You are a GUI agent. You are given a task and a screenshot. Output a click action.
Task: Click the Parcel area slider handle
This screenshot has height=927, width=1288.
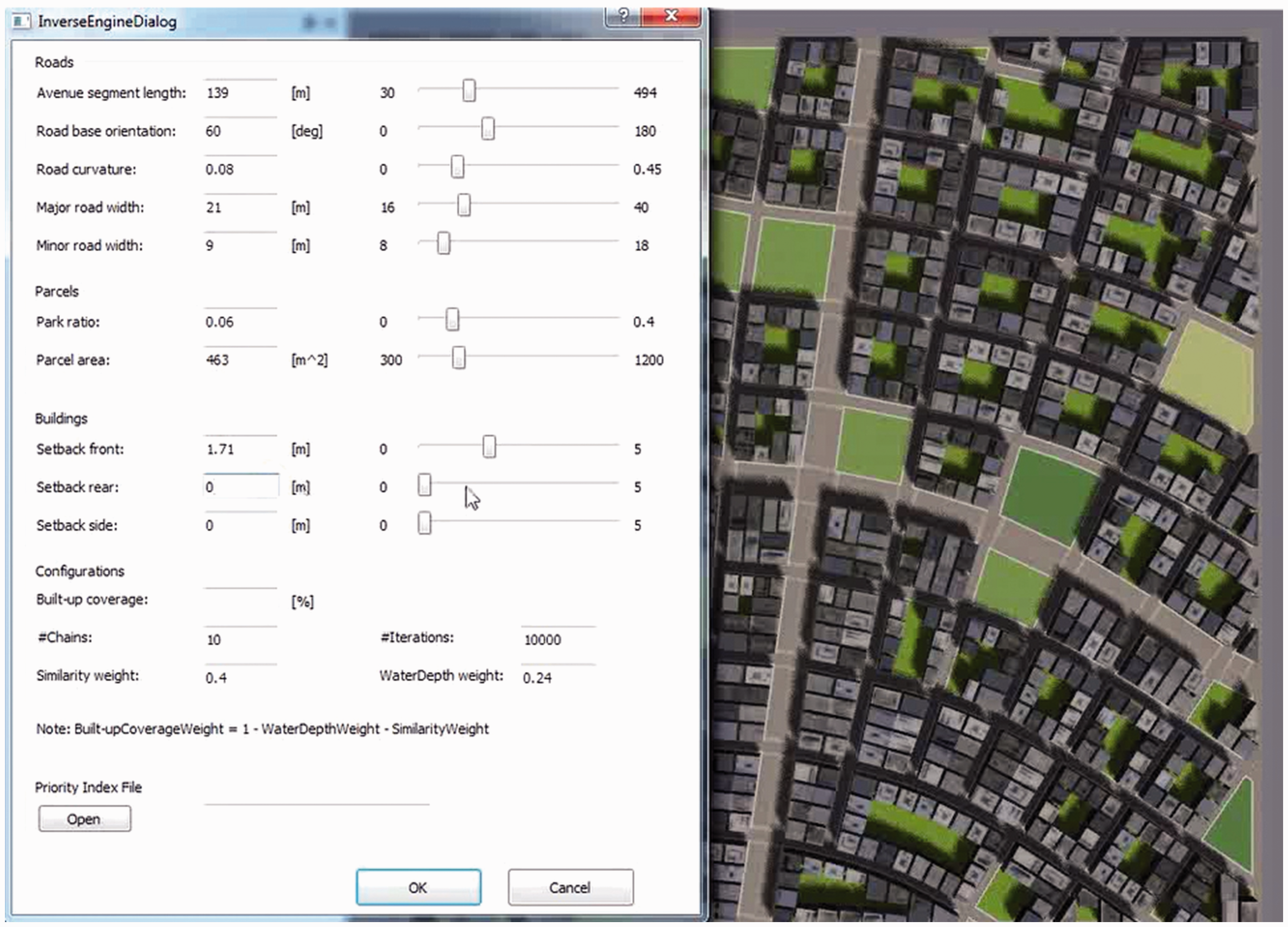pos(459,358)
